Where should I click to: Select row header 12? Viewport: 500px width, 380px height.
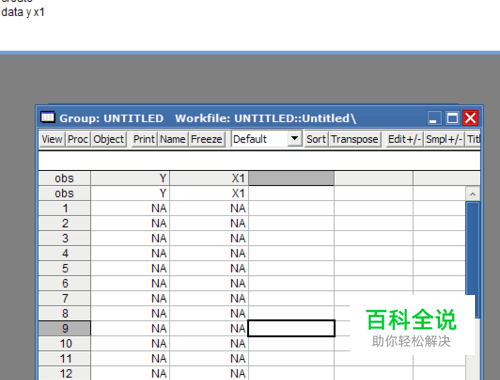(64, 373)
